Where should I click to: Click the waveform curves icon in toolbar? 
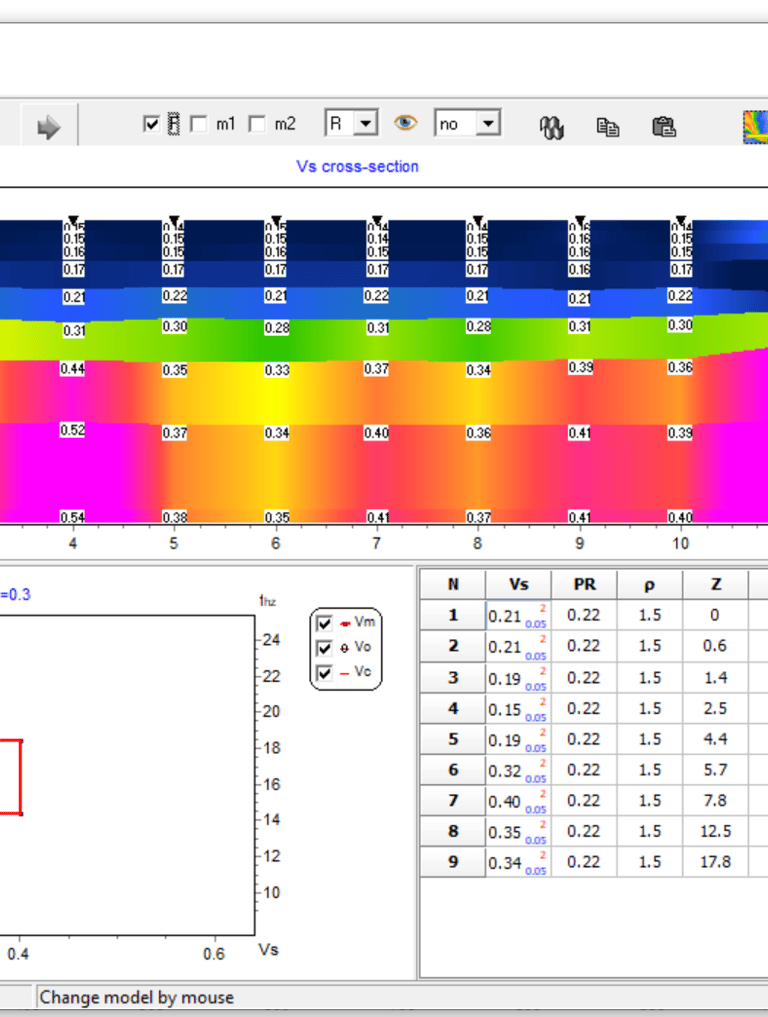(551, 127)
